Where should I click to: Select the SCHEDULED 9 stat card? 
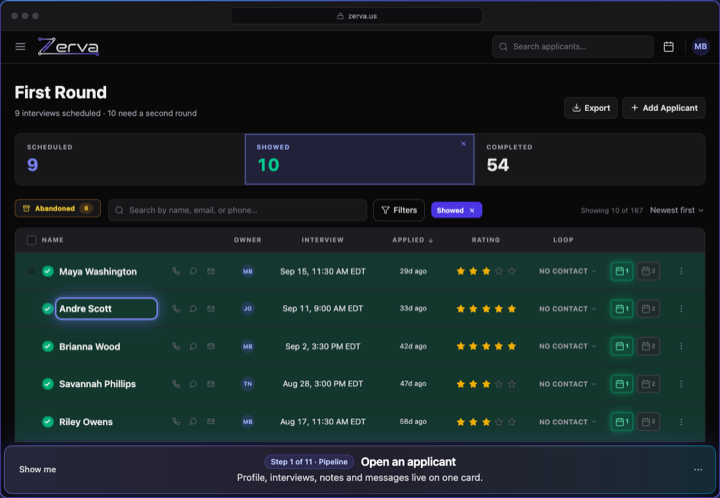130,159
